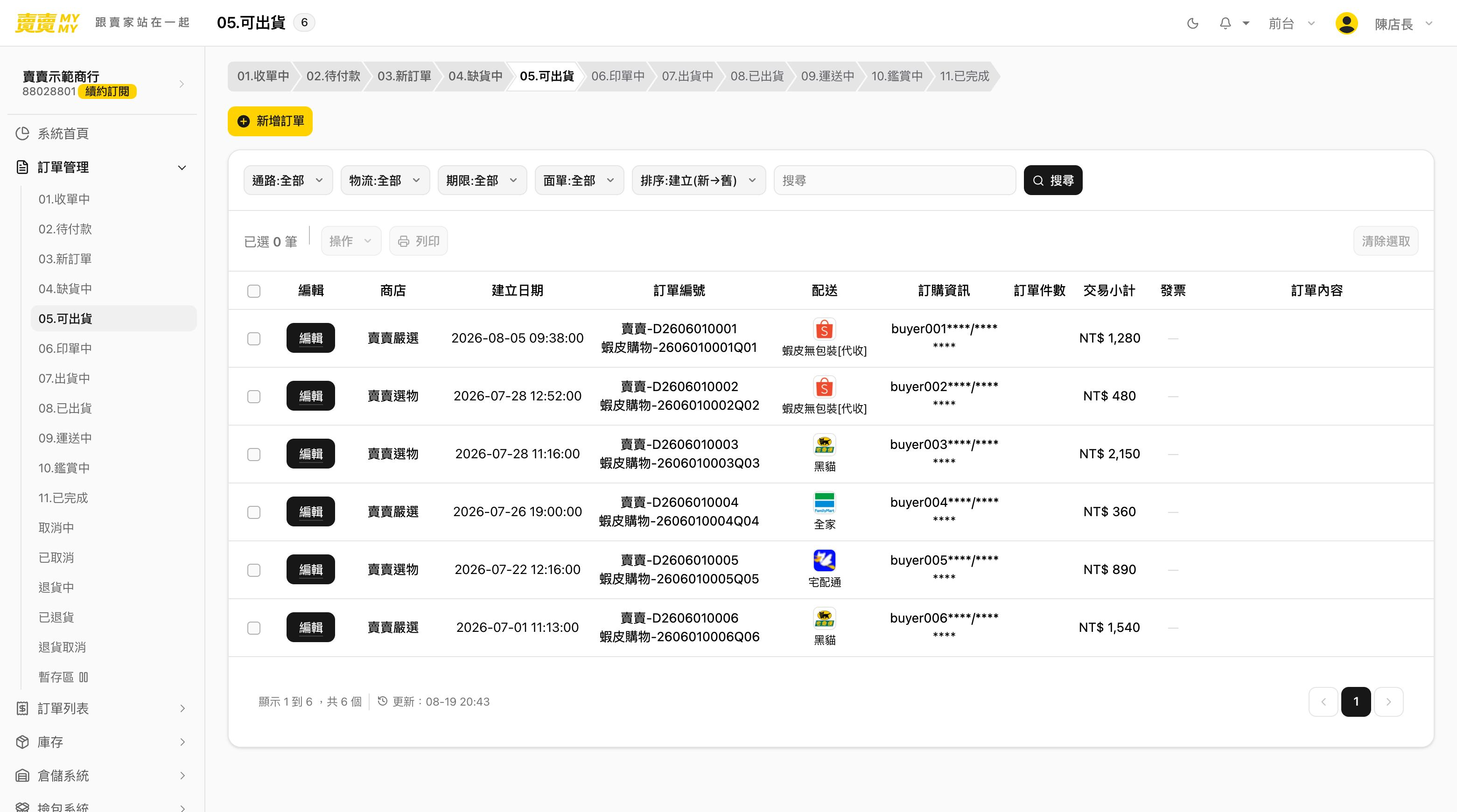Image resolution: width=1457 pixels, height=812 pixels.
Task: Click the Shopee icon in order D2606010001
Action: [824, 329]
